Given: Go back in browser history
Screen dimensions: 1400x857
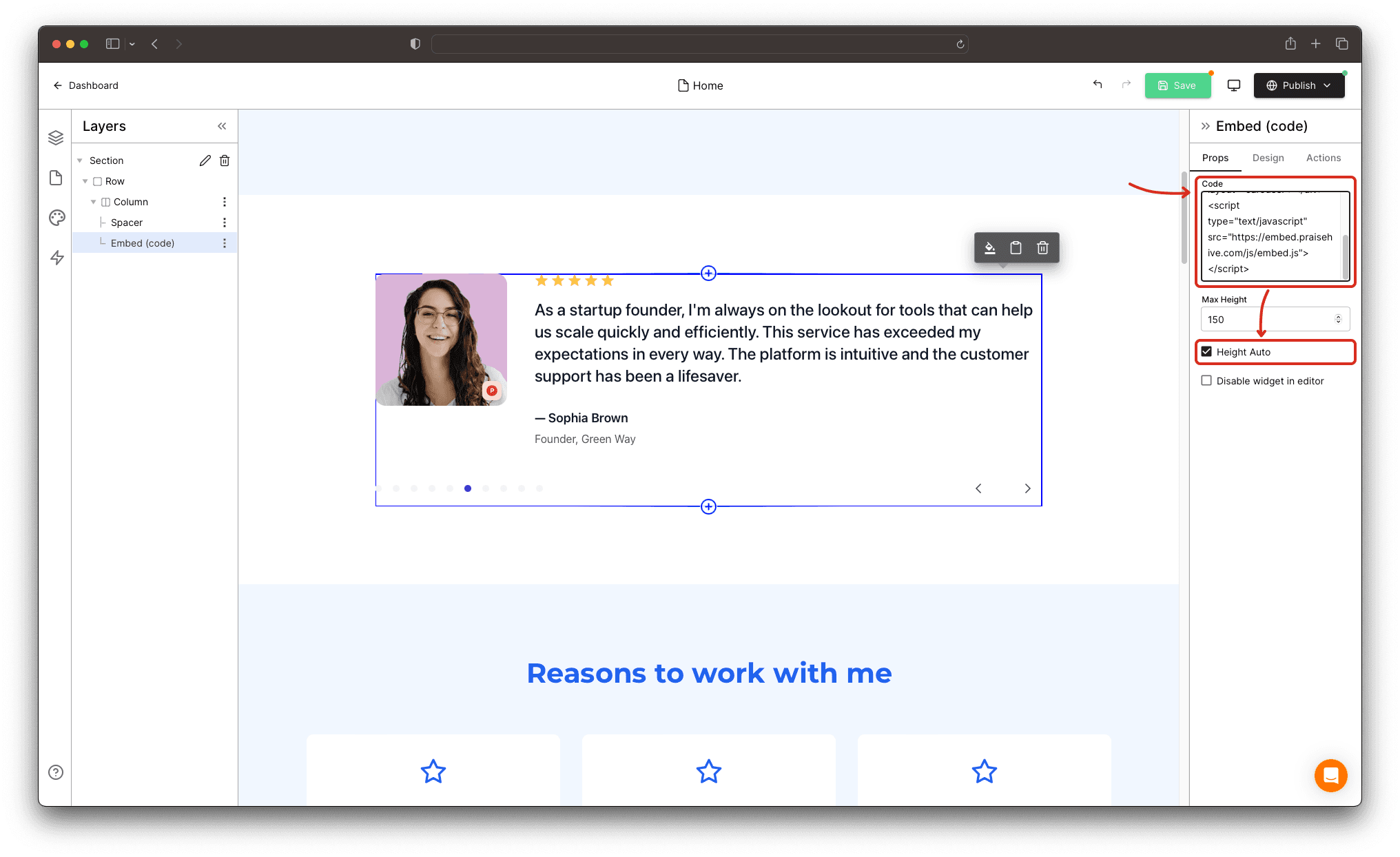Looking at the screenshot, I should (155, 44).
